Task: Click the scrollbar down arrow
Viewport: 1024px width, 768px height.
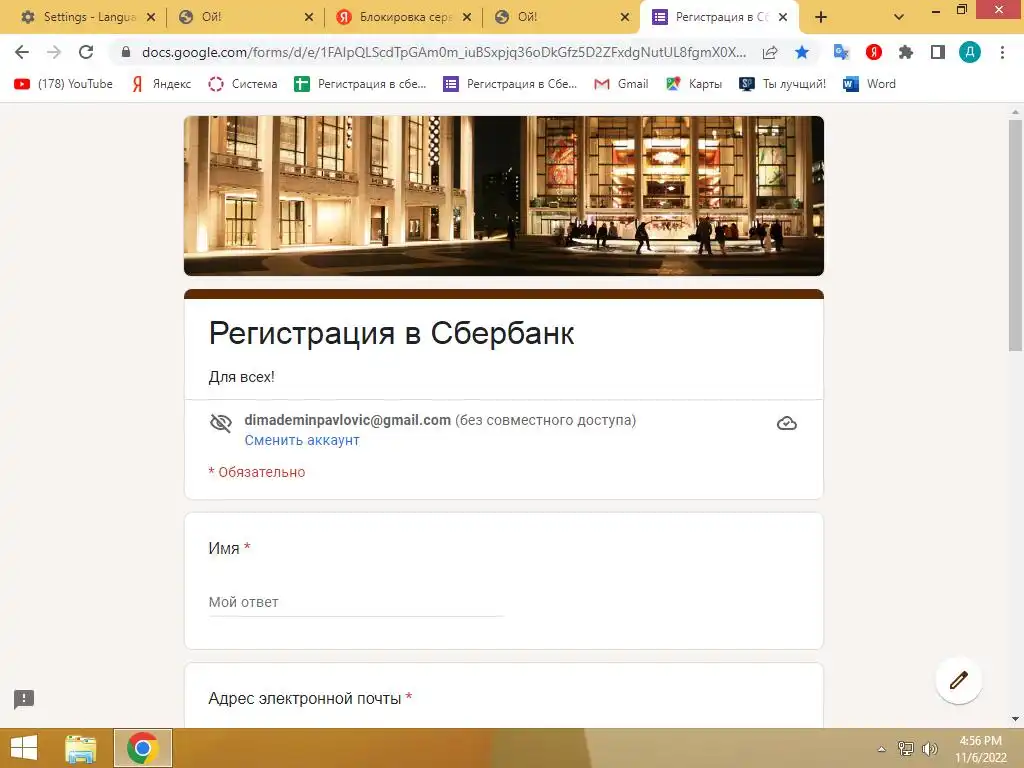Action: [1015, 719]
